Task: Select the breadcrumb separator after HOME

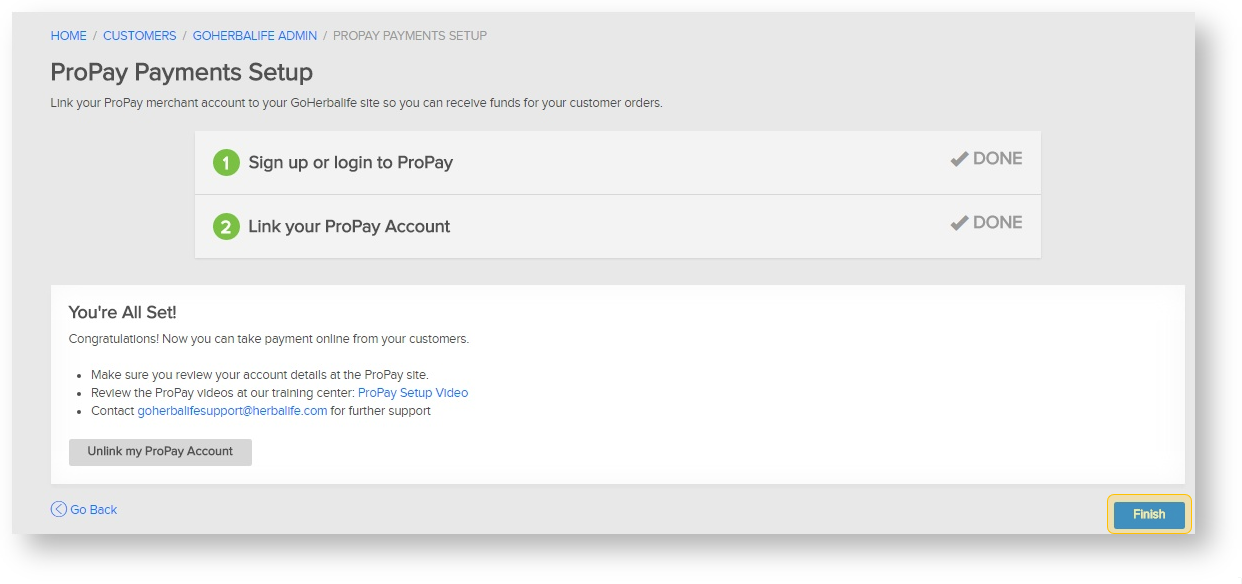Action: click(93, 35)
